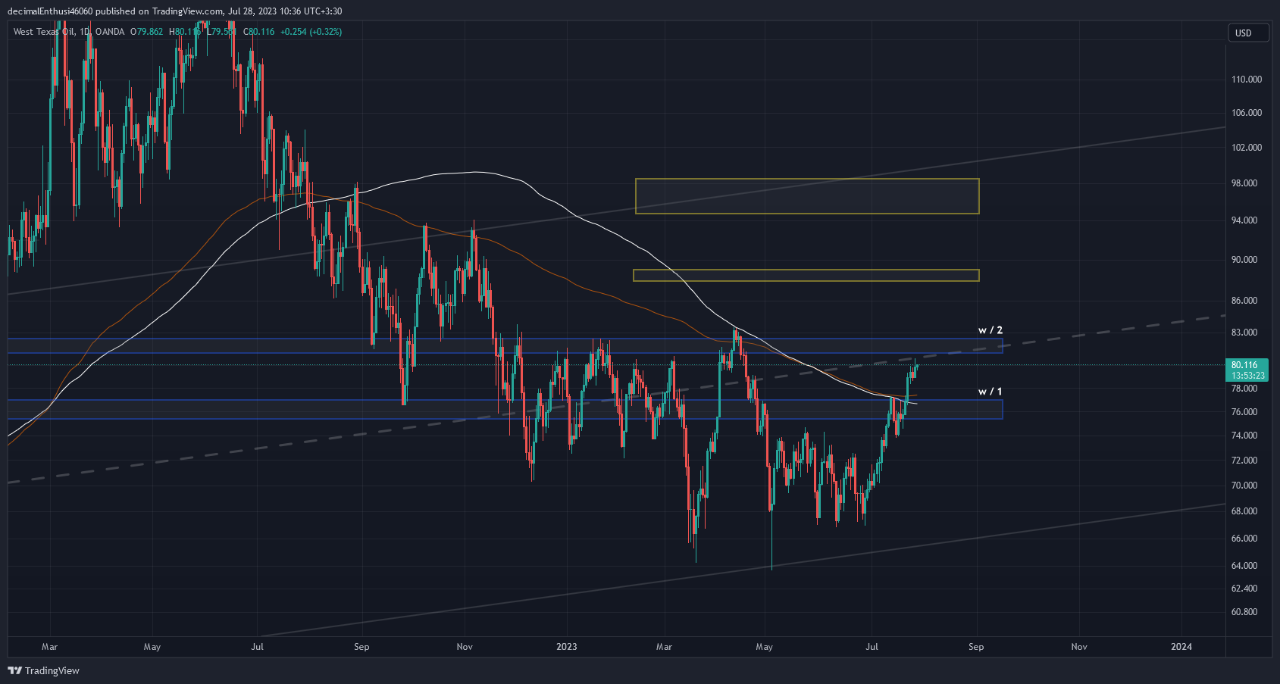Click the 70.000 price axis label
Viewport: 1280px width, 684px height.
[x=1243, y=486]
